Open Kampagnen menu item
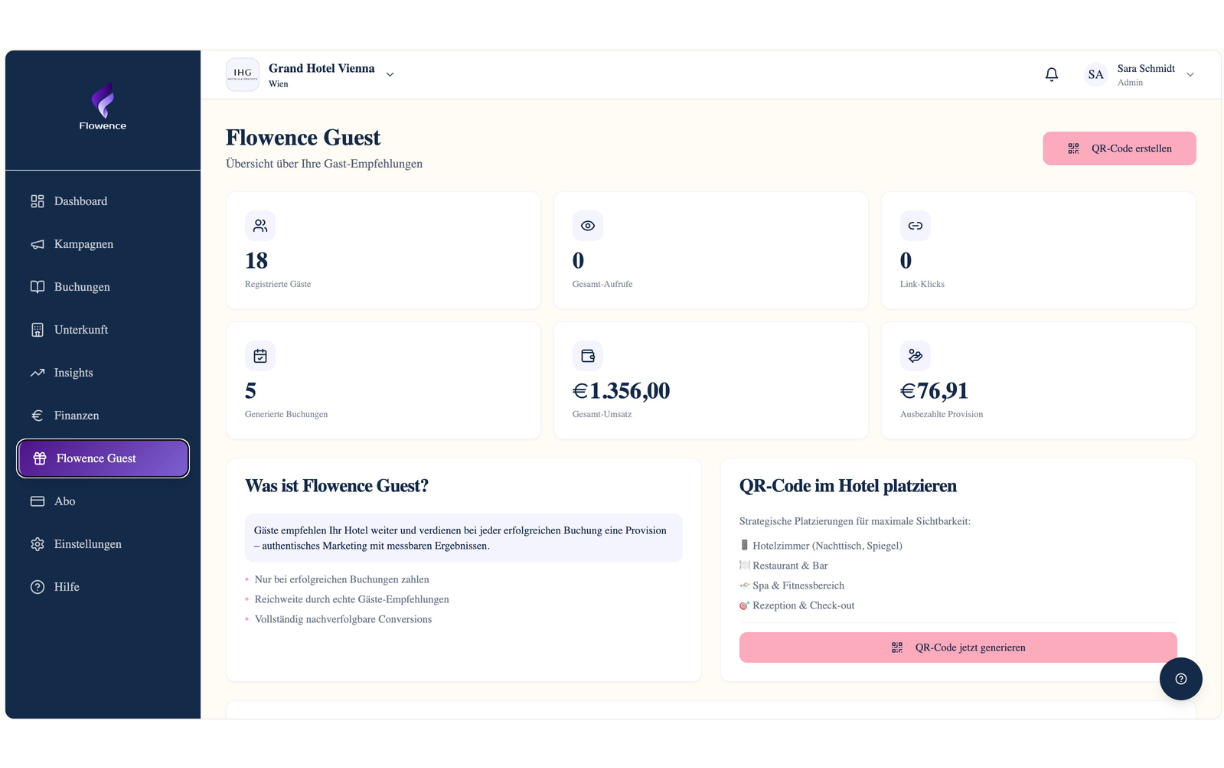Screen dimensions: 1224x768 coord(103,244)
